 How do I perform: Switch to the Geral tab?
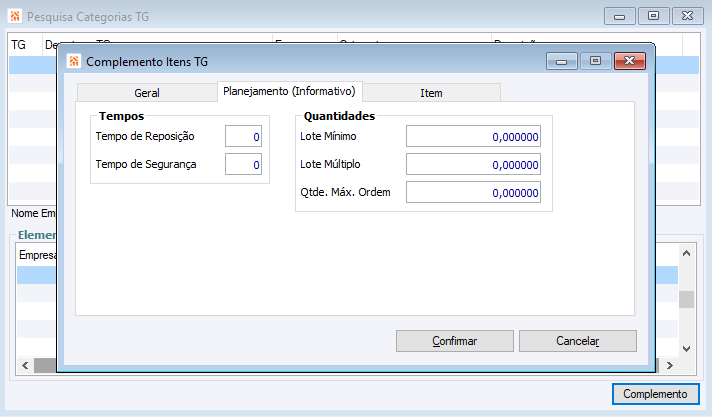147,93
